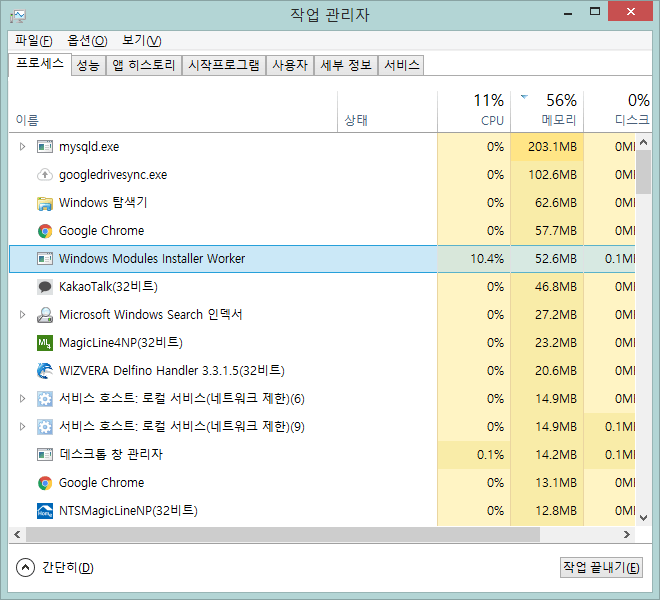Viewport: 660px width, 600px height.
Task: Switch to the 성능 tab
Action: (x=88, y=65)
